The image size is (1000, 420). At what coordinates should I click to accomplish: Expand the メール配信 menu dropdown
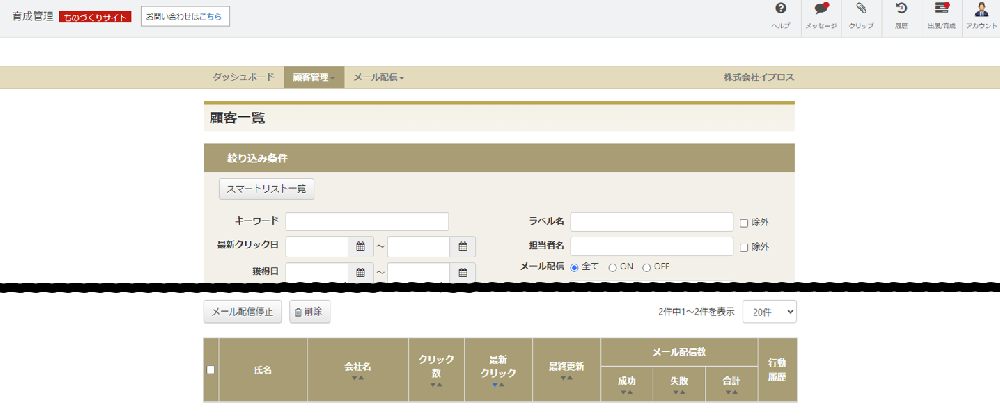click(379, 77)
